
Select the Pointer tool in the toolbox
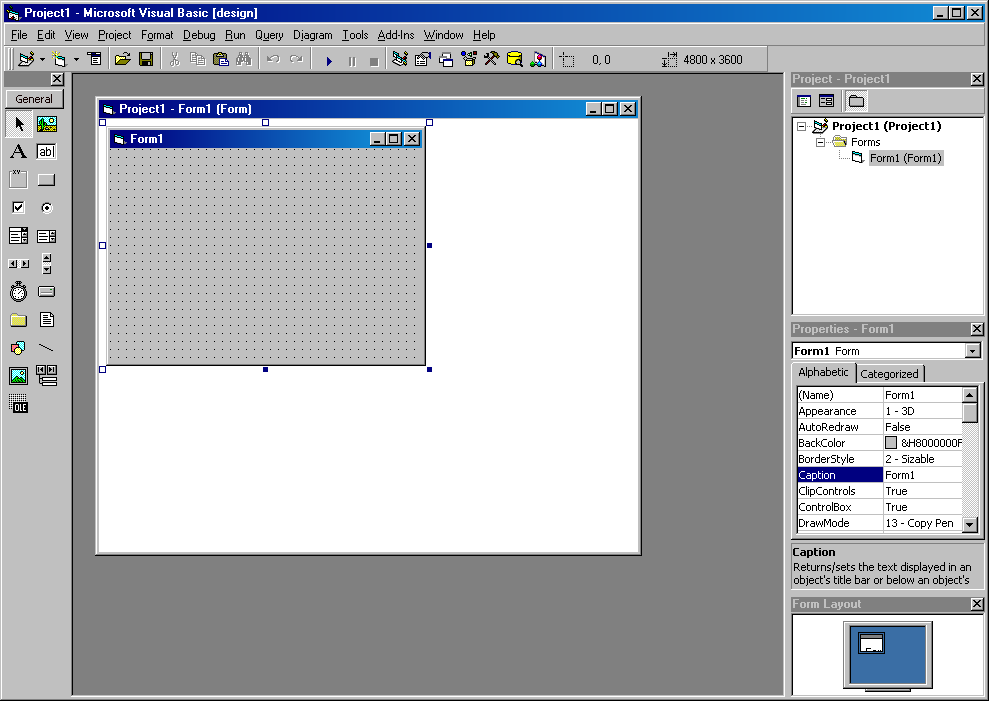click(19, 124)
